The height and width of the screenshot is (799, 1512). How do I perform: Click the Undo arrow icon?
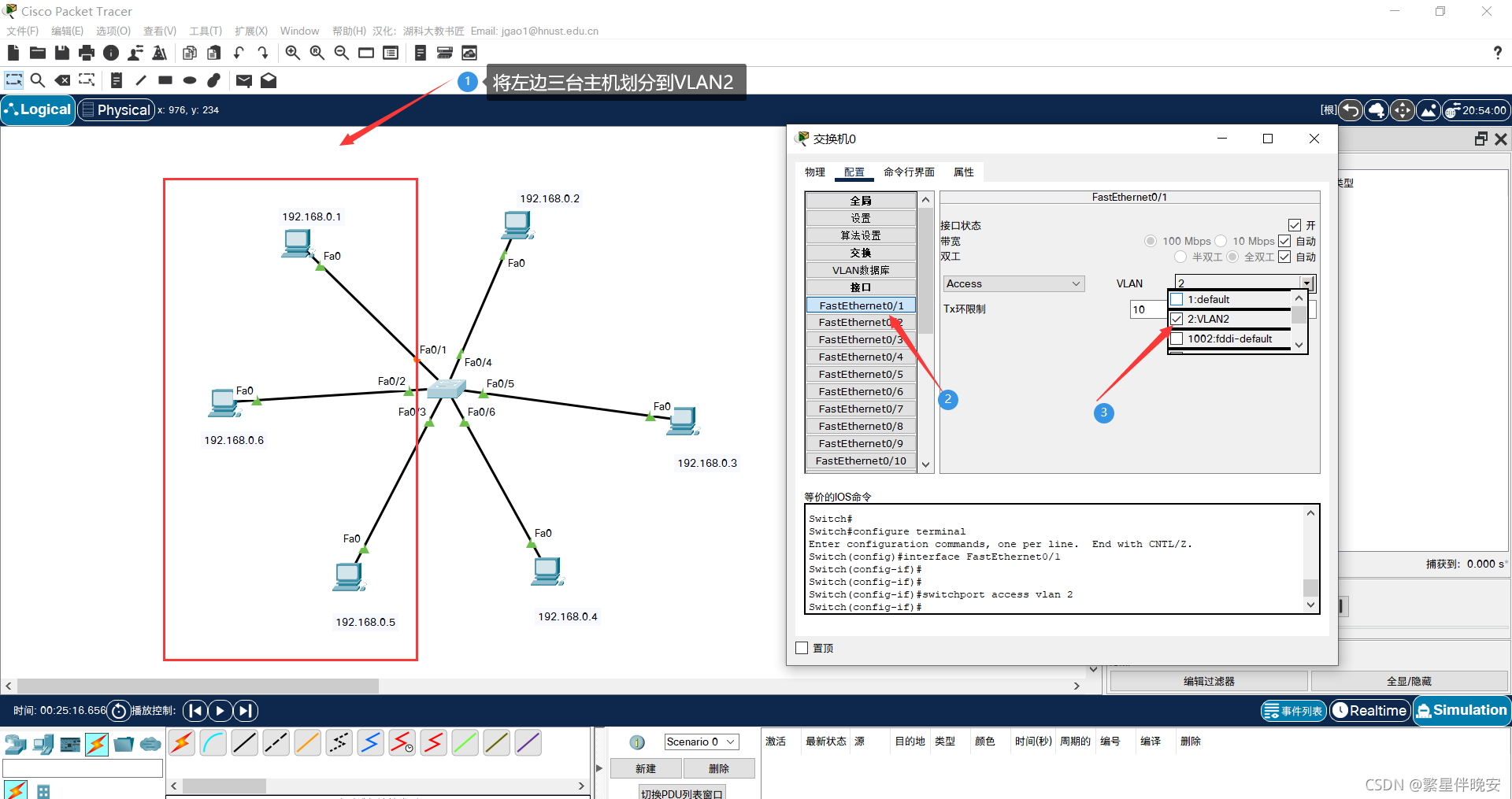tap(239, 53)
